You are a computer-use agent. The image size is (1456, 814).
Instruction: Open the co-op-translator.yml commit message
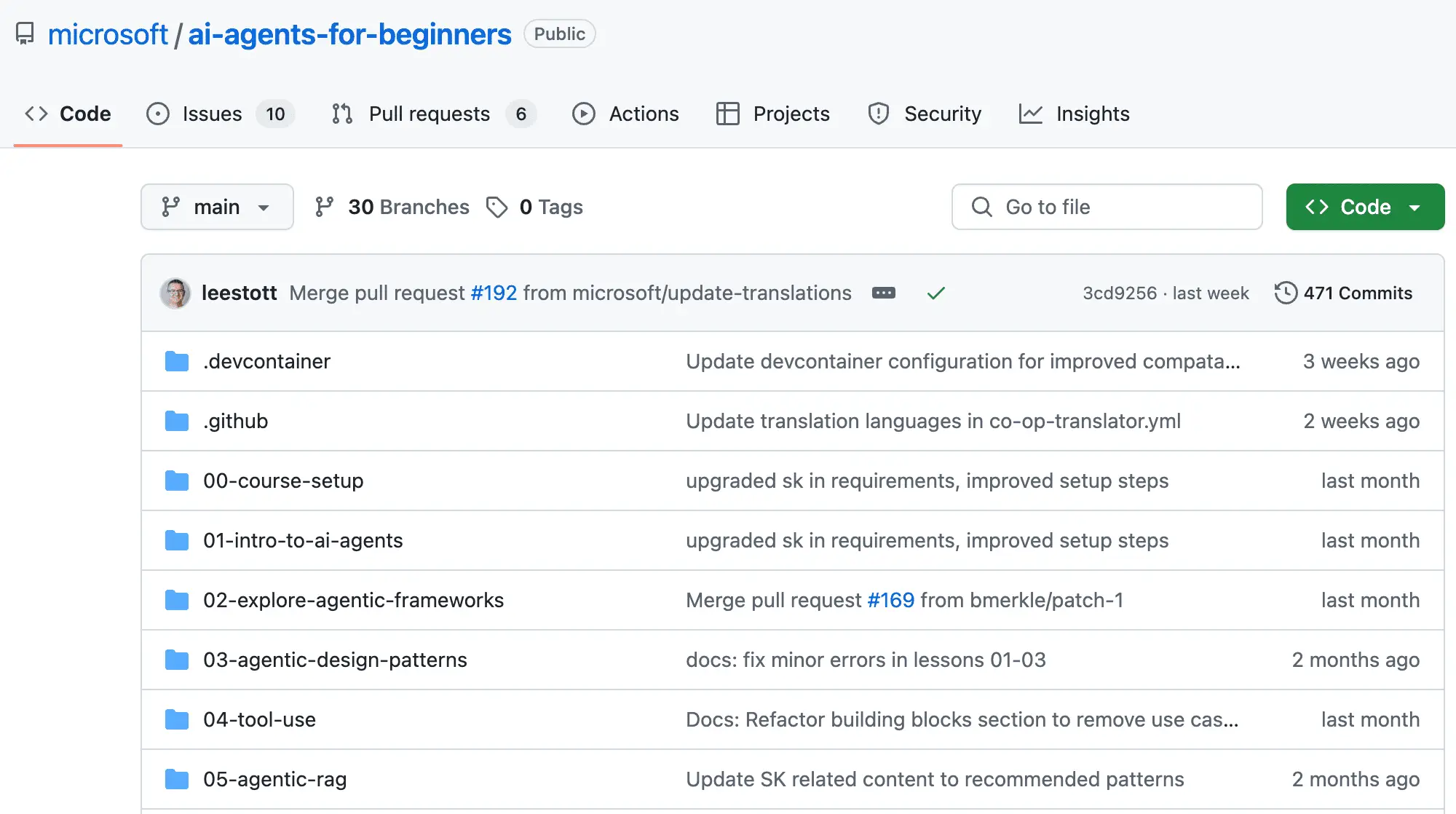933,421
